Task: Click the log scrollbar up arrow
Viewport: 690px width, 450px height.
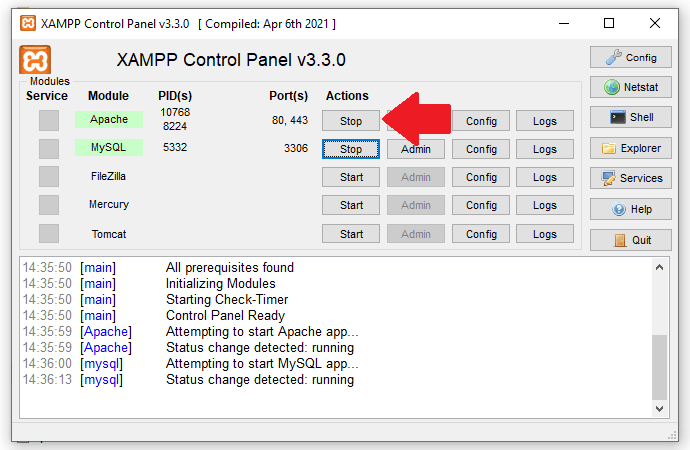Action: (x=659, y=267)
